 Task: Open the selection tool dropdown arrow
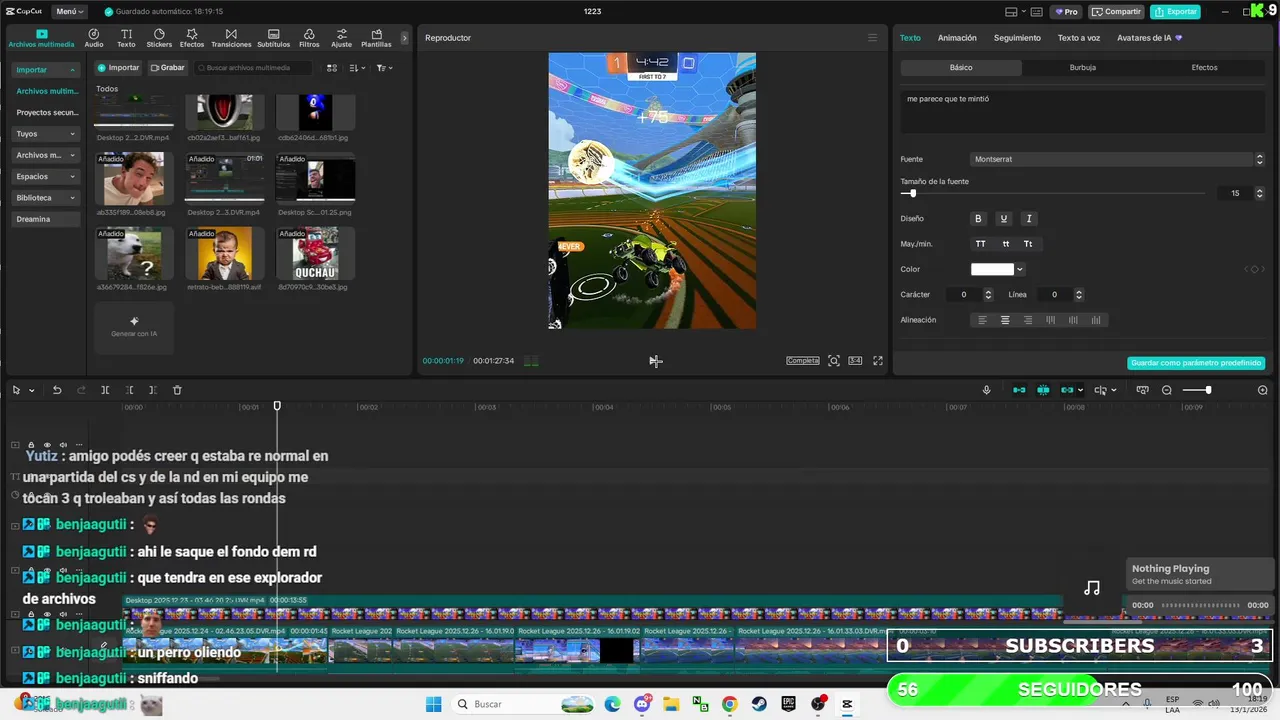click(32, 390)
